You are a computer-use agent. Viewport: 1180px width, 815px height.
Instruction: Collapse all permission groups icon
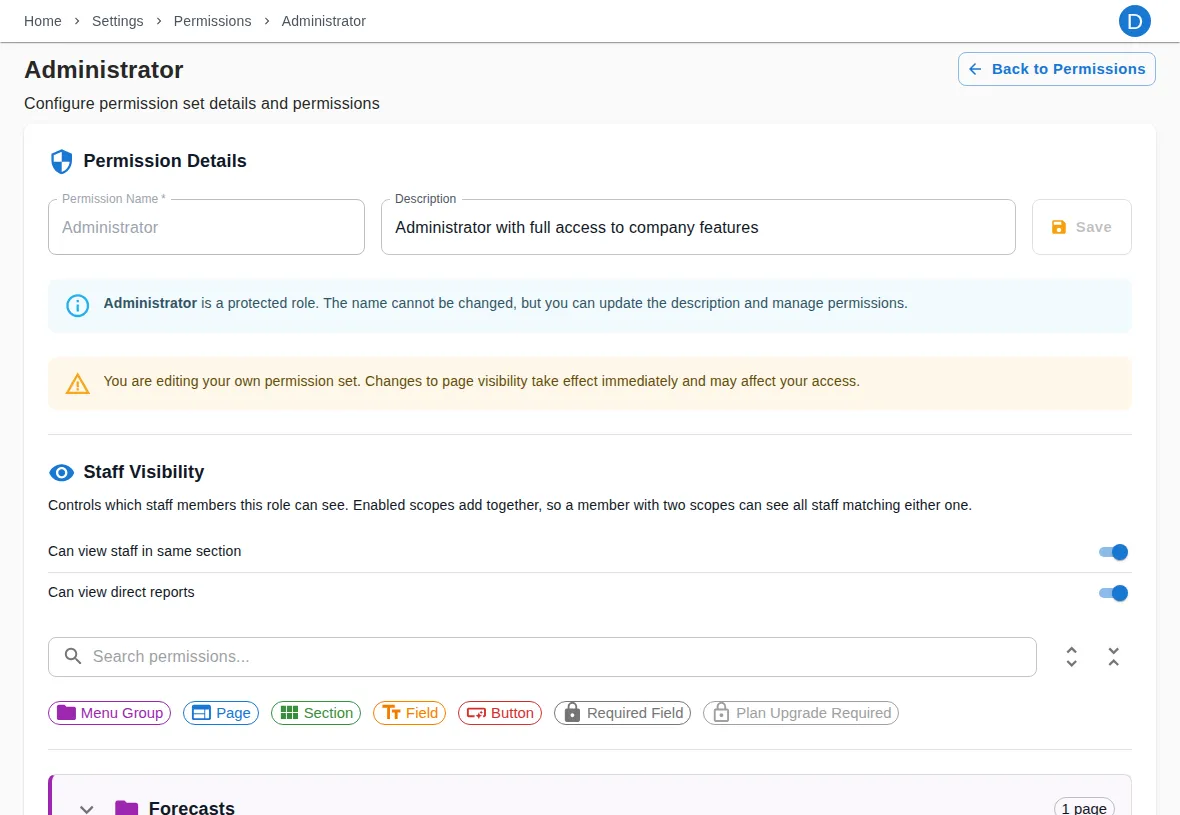point(1114,657)
